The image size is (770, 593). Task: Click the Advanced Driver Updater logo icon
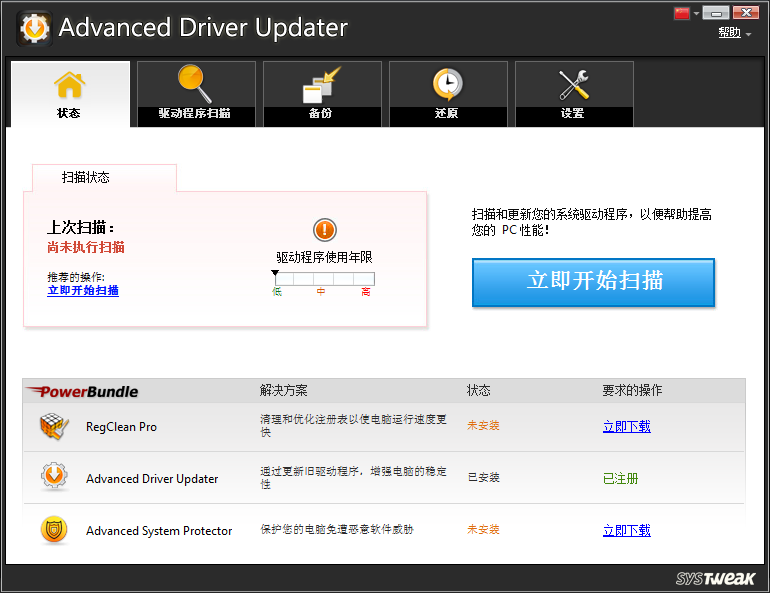(x=34, y=28)
